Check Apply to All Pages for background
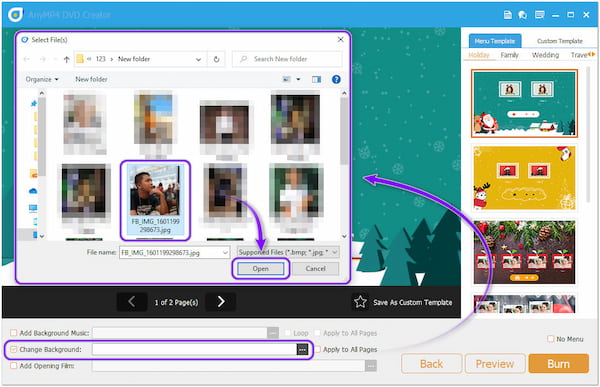The height and width of the screenshot is (387, 600). [317, 349]
